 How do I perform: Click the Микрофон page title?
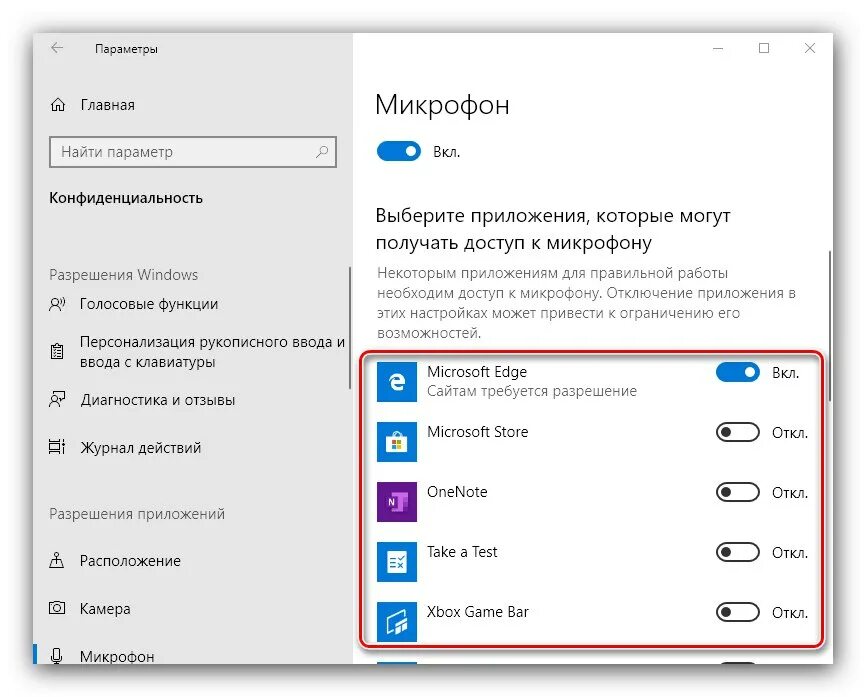click(x=442, y=105)
